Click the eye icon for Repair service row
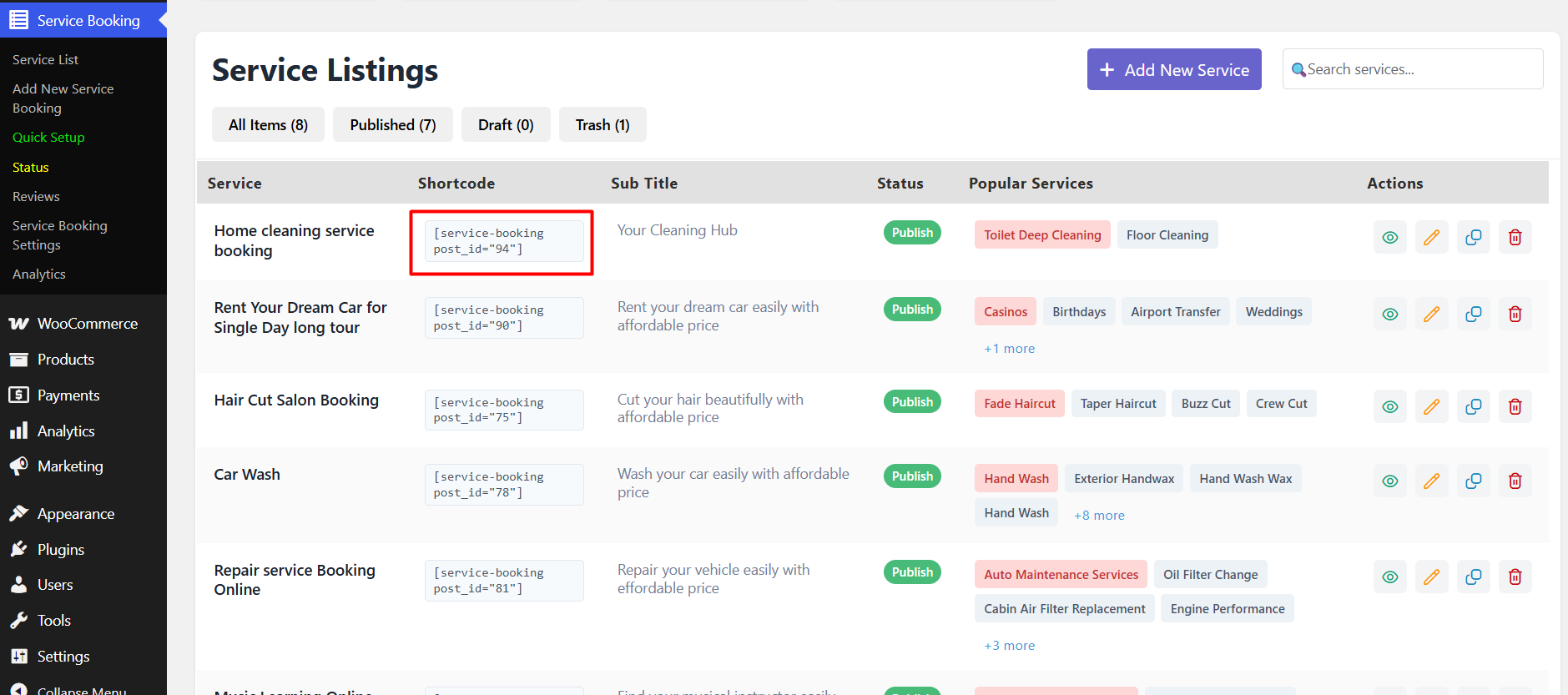The height and width of the screenshot is (695, 1568). pos(1389,577)
